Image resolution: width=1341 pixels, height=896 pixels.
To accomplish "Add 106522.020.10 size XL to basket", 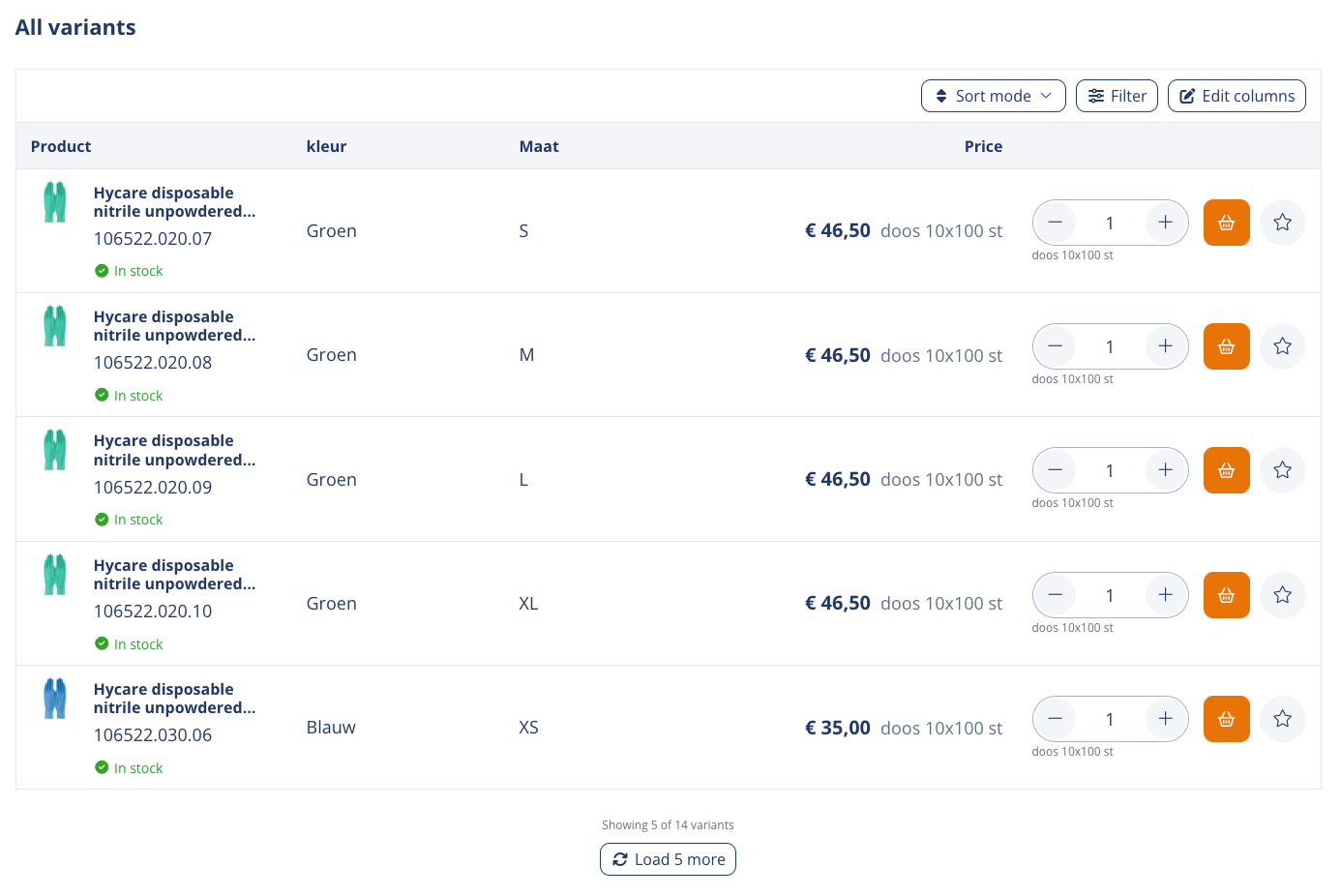I will pos(1226,595).
